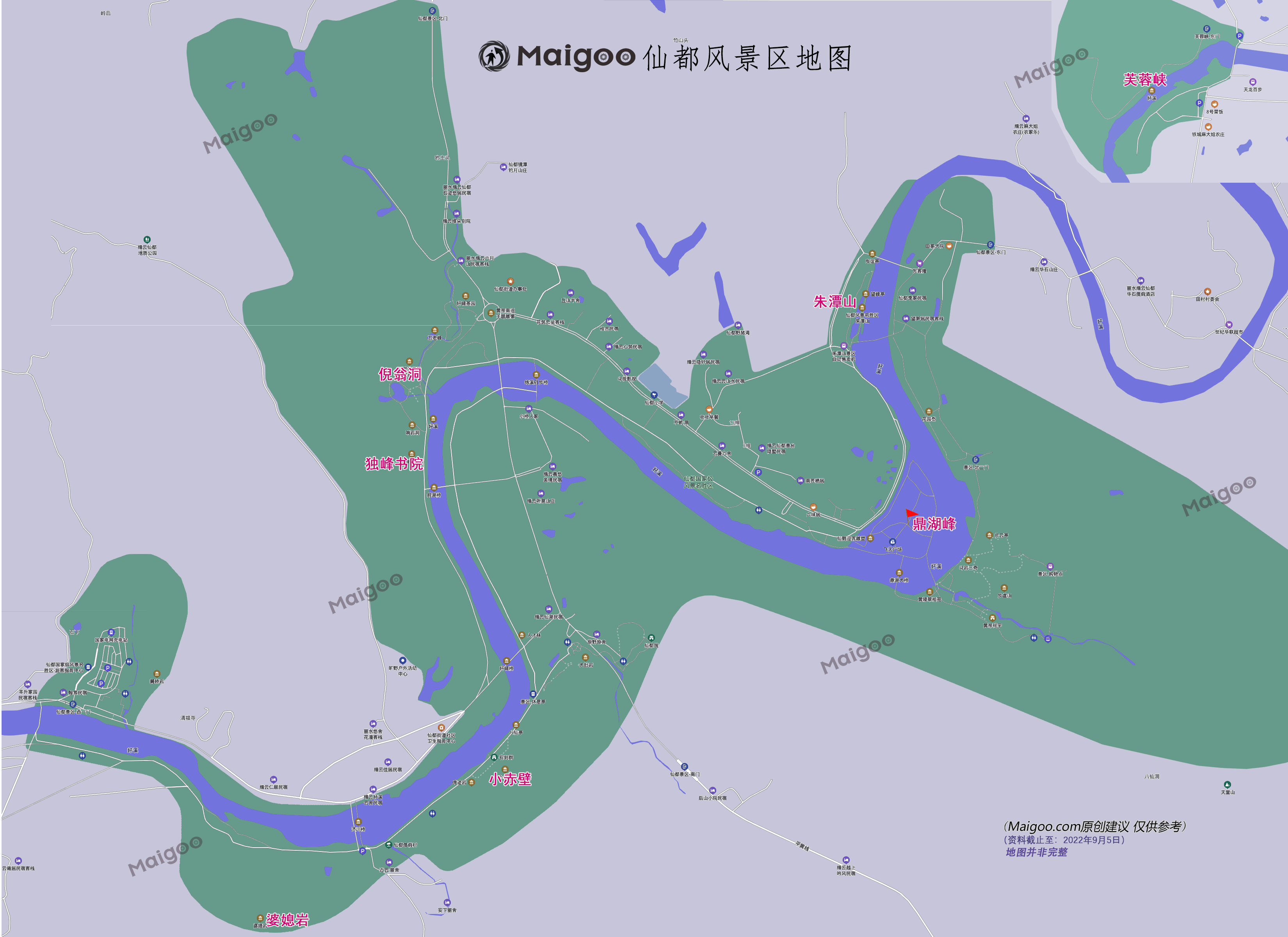Click the 望峰亭 landmark marker

coord(865,294)
